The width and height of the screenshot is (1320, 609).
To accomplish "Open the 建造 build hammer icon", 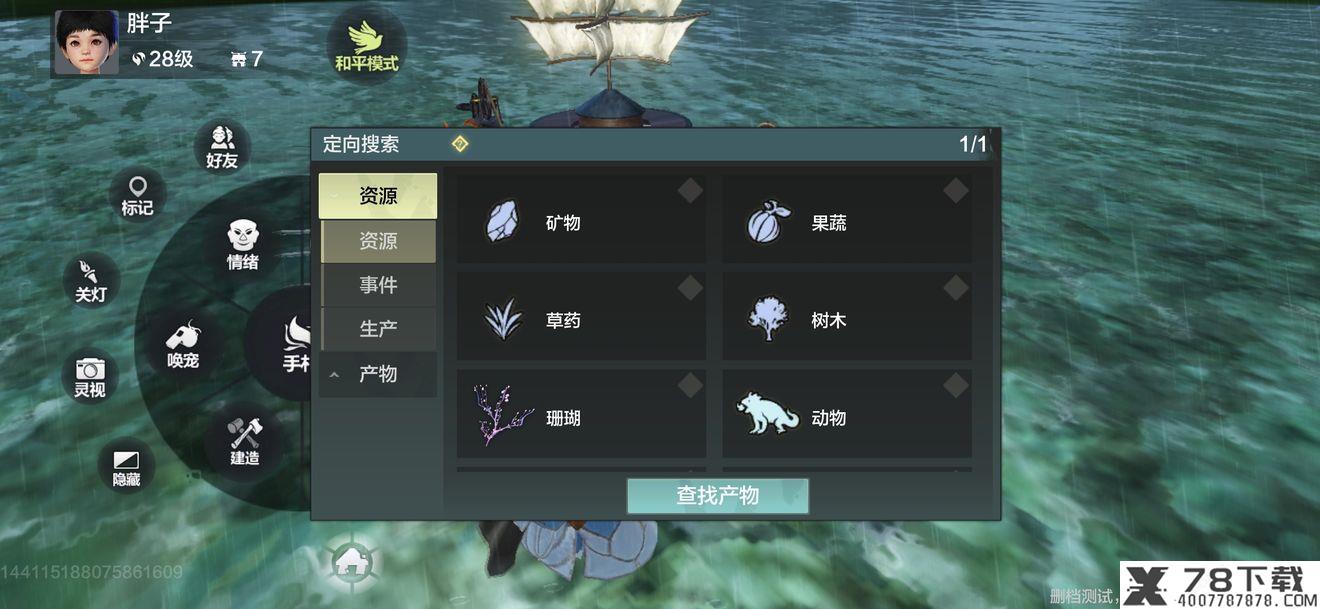I will 245,442.
